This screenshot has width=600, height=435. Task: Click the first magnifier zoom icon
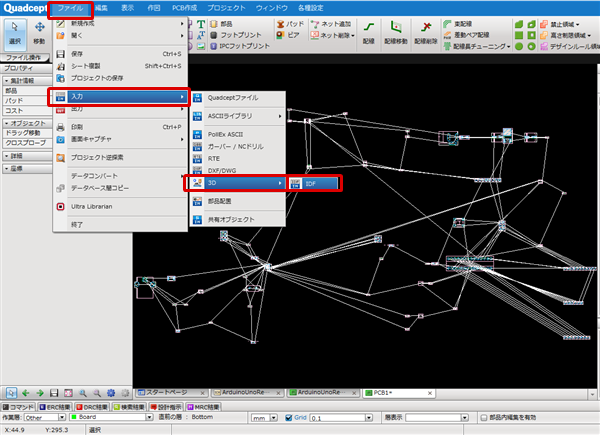point(83,393)
